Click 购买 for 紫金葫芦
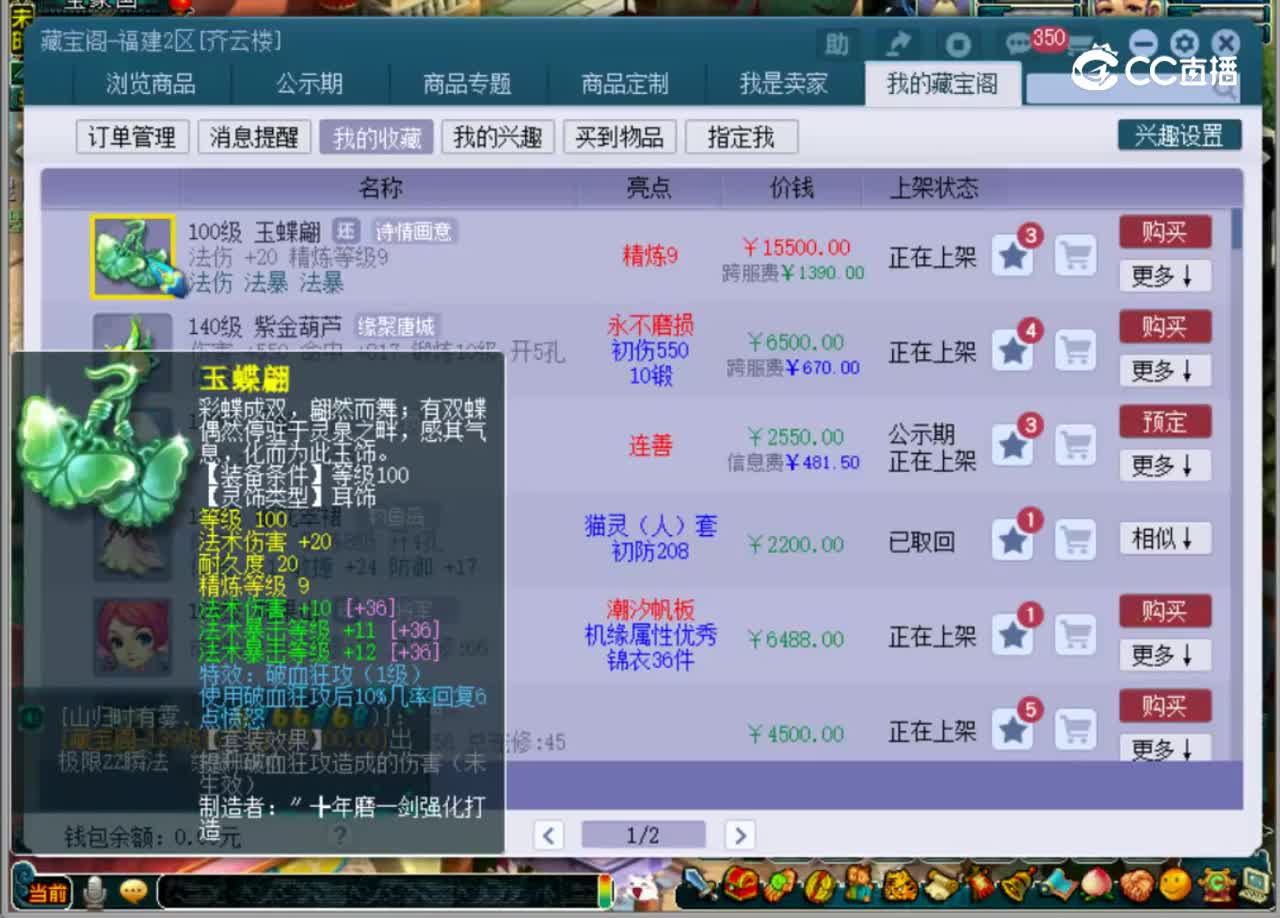The height and width of the screenshot is (918, 1280). 1165,328
